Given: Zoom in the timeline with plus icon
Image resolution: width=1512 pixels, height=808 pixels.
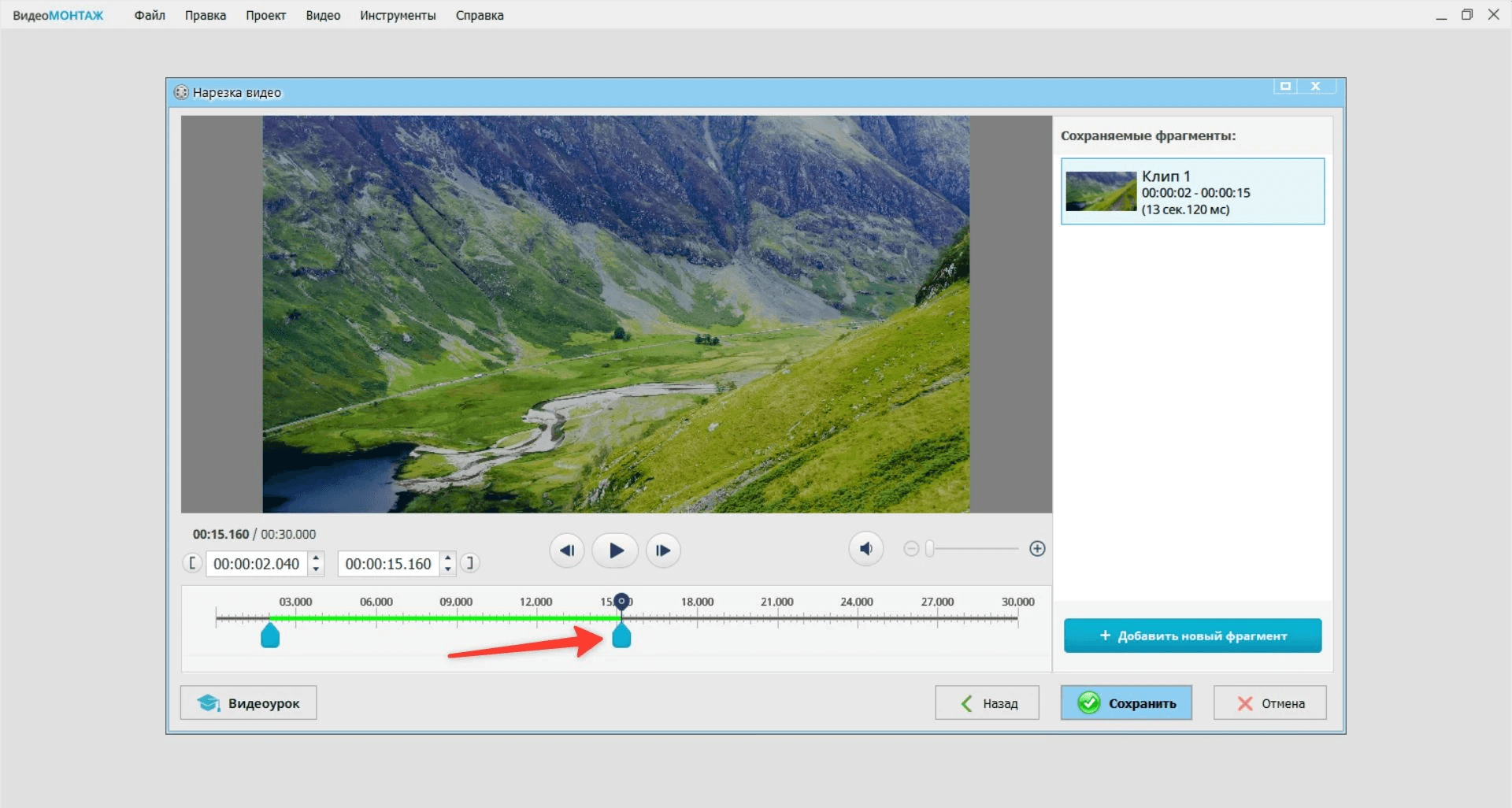Looking at the screenshot, I should tap(1037, 549).
